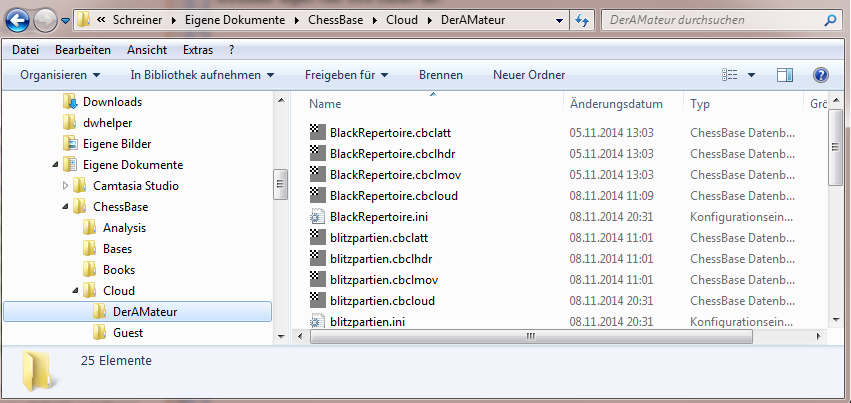Screen dimensions: 851x403
Task: Click the Neuer Ordner button
Action: pos(529,75)
